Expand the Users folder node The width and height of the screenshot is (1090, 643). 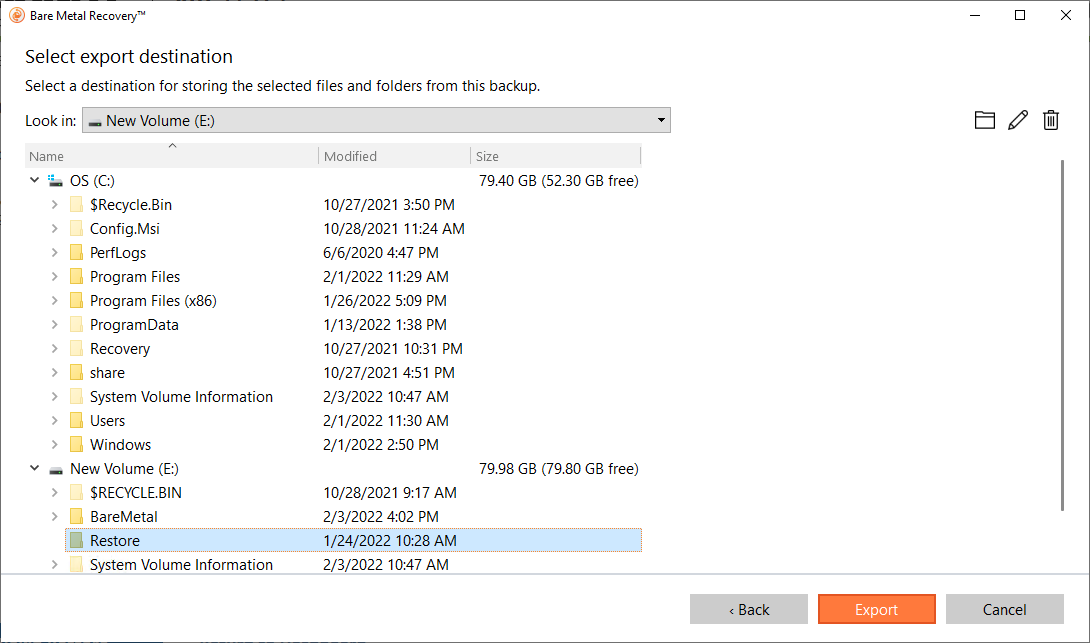coord(54,421)
